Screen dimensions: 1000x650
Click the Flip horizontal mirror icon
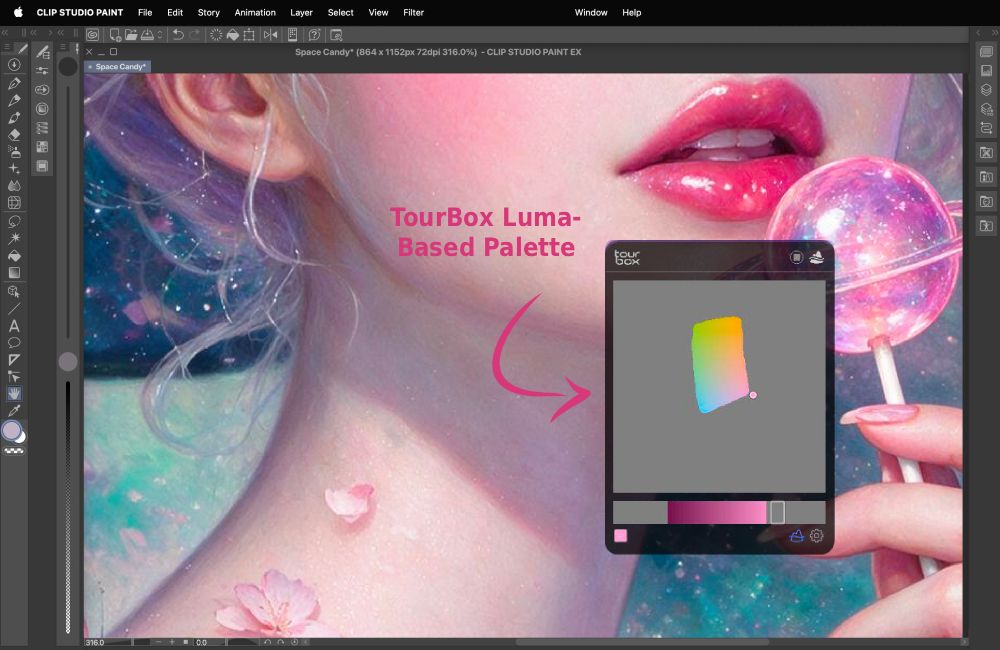pos(270,34)
